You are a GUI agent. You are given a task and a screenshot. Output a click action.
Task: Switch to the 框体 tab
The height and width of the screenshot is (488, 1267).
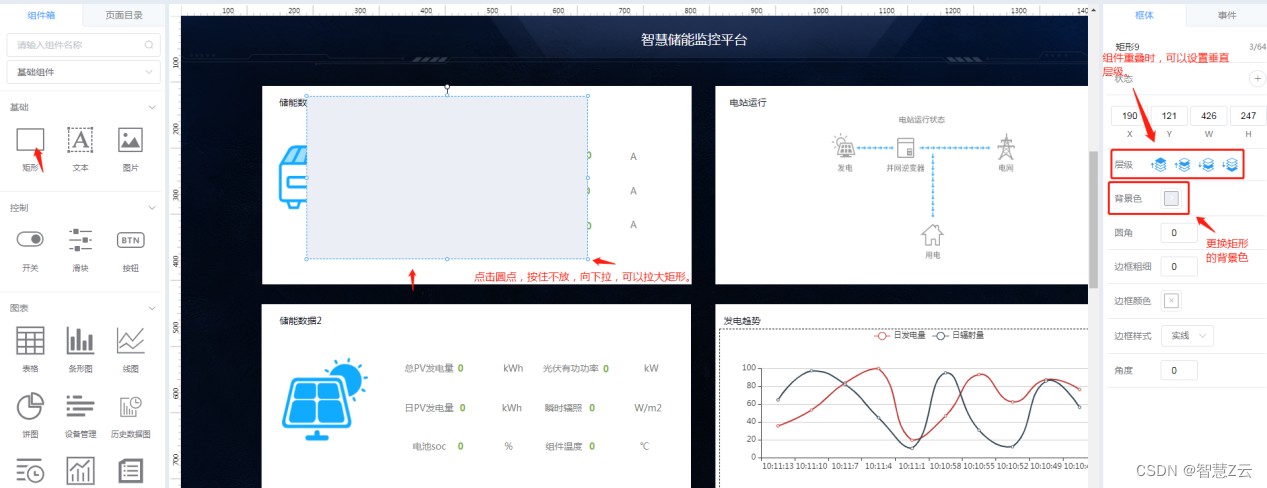pos(1144,15)
